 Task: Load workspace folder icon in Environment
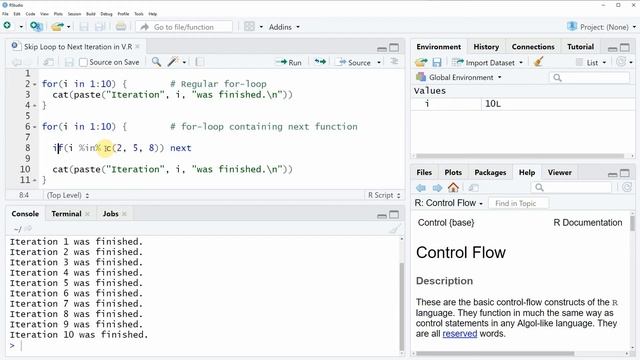pos(421,62)
